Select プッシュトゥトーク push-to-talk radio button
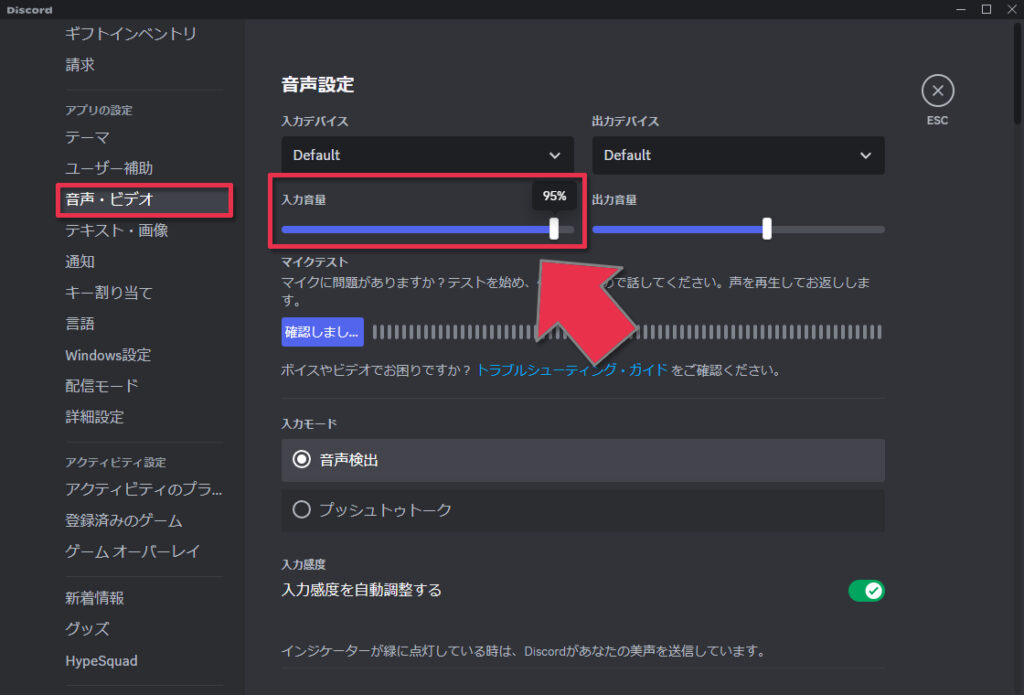The height and width of the screenshot is (695, 1024). coord(302,510)
